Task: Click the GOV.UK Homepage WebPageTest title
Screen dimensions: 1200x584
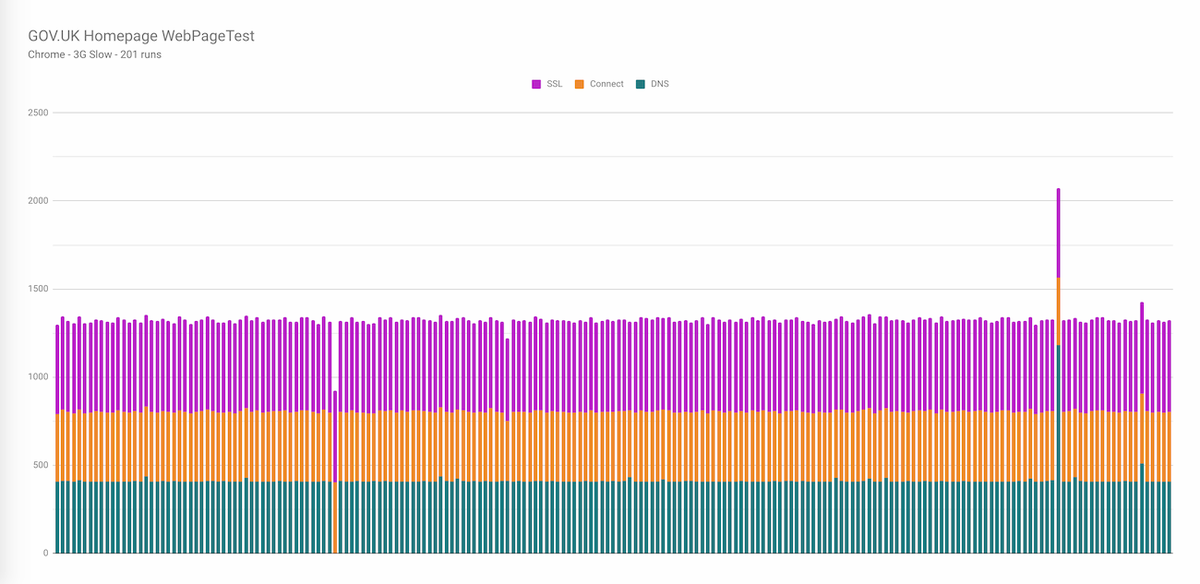Action: click(141, 35)
